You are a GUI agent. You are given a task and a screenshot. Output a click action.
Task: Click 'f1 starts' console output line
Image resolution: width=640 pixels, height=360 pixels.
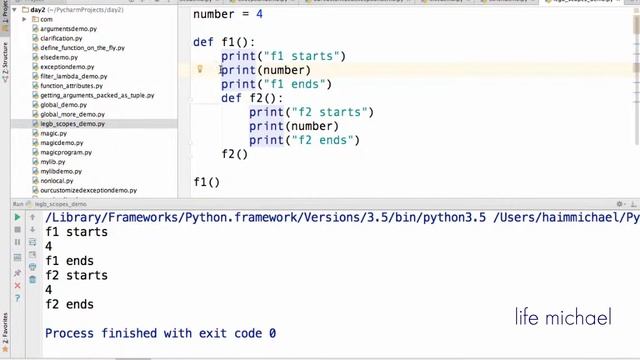[x=76, y=232]
